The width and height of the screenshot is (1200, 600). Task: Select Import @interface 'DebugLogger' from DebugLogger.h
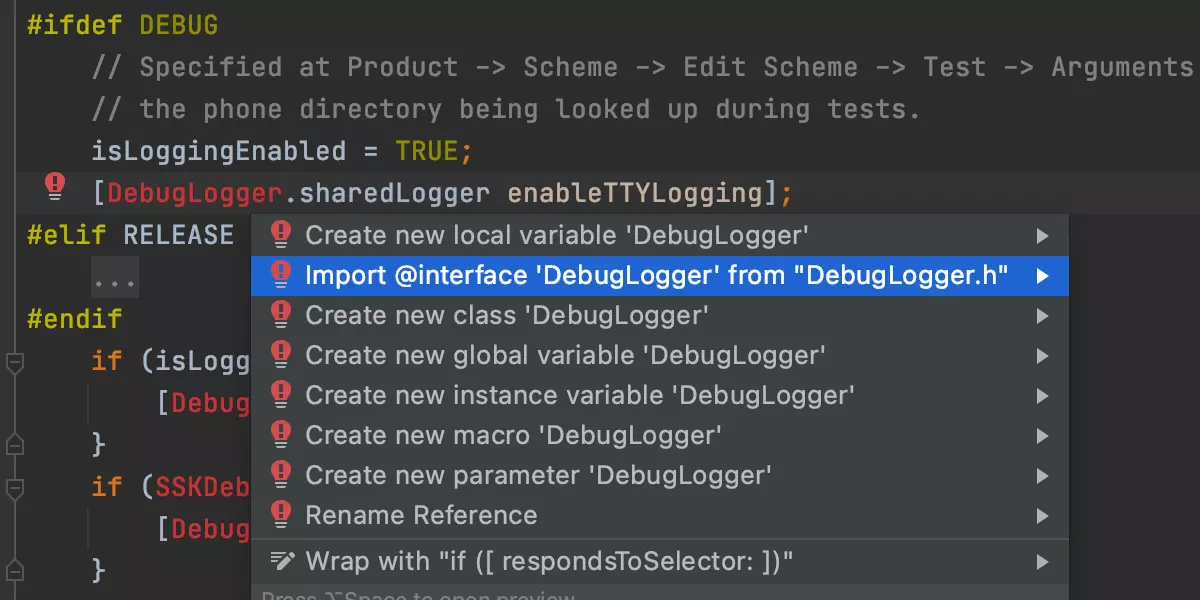coord(656,275)
